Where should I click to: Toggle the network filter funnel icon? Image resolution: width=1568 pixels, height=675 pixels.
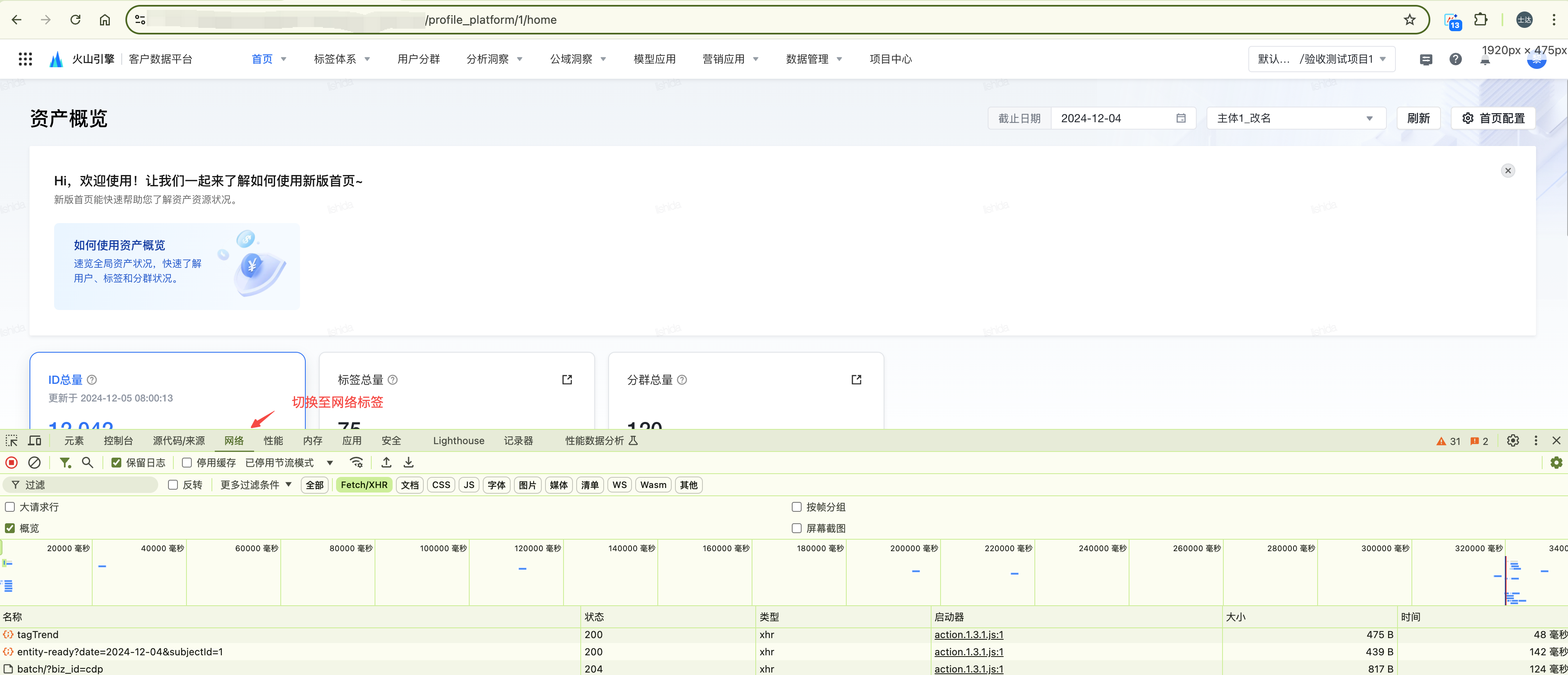tap(65, 463)
